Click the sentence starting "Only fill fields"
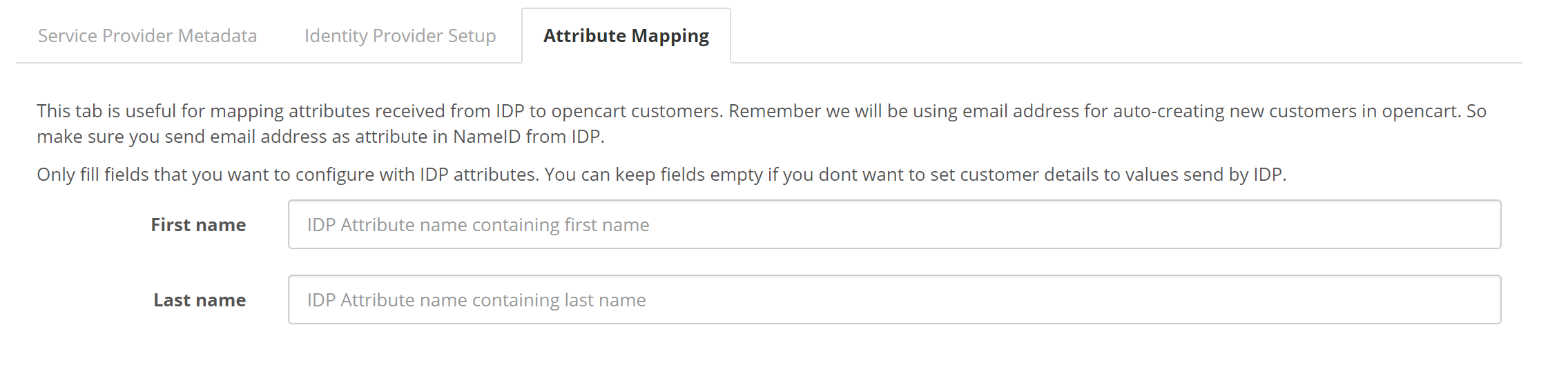1568x374 pixels. coord(287,175)
